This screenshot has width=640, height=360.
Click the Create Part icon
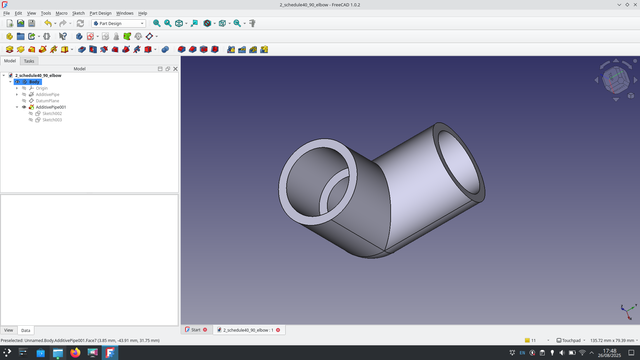(x=9, y=36)
